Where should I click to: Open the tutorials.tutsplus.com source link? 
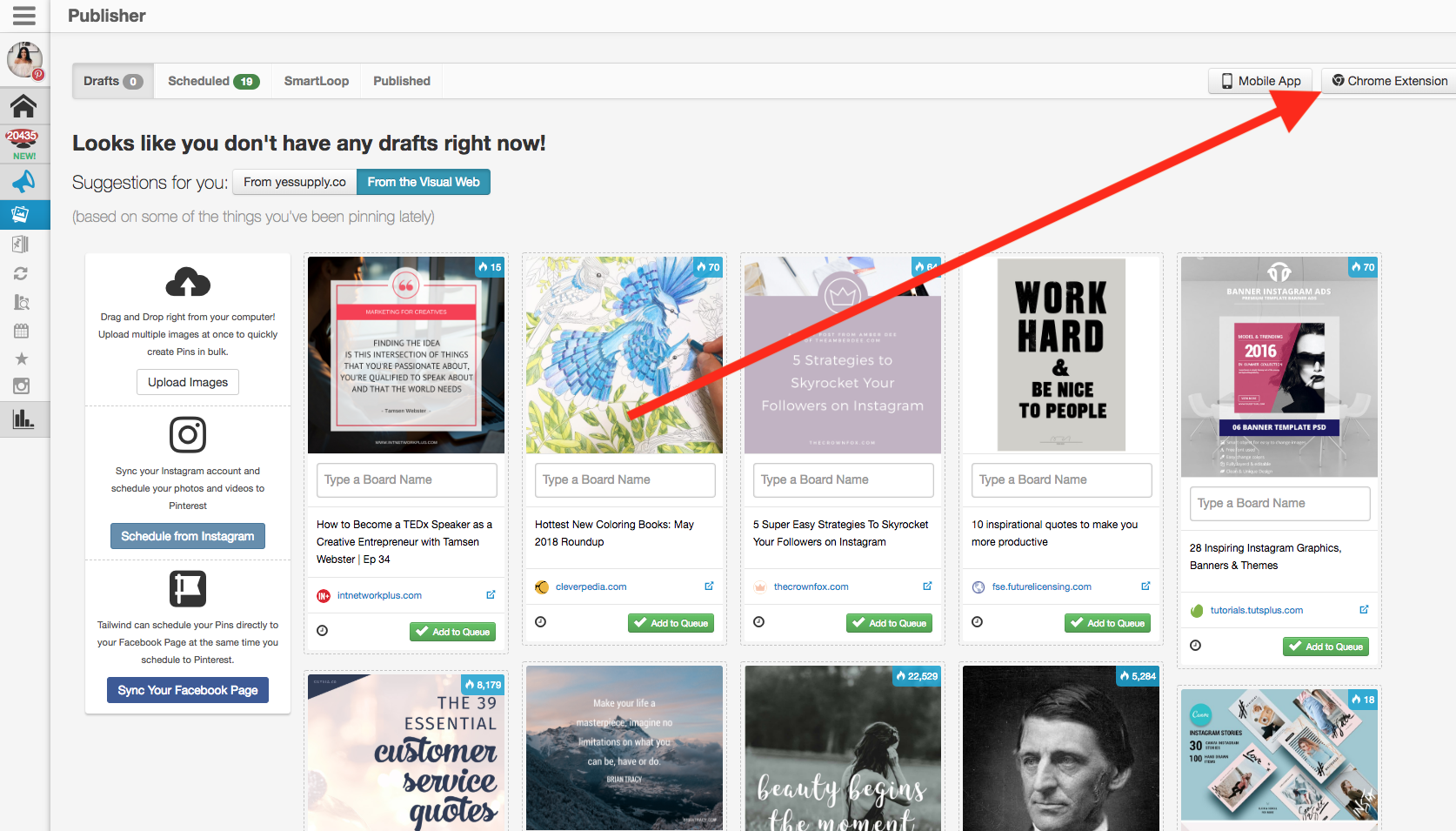click(1256, 610)
